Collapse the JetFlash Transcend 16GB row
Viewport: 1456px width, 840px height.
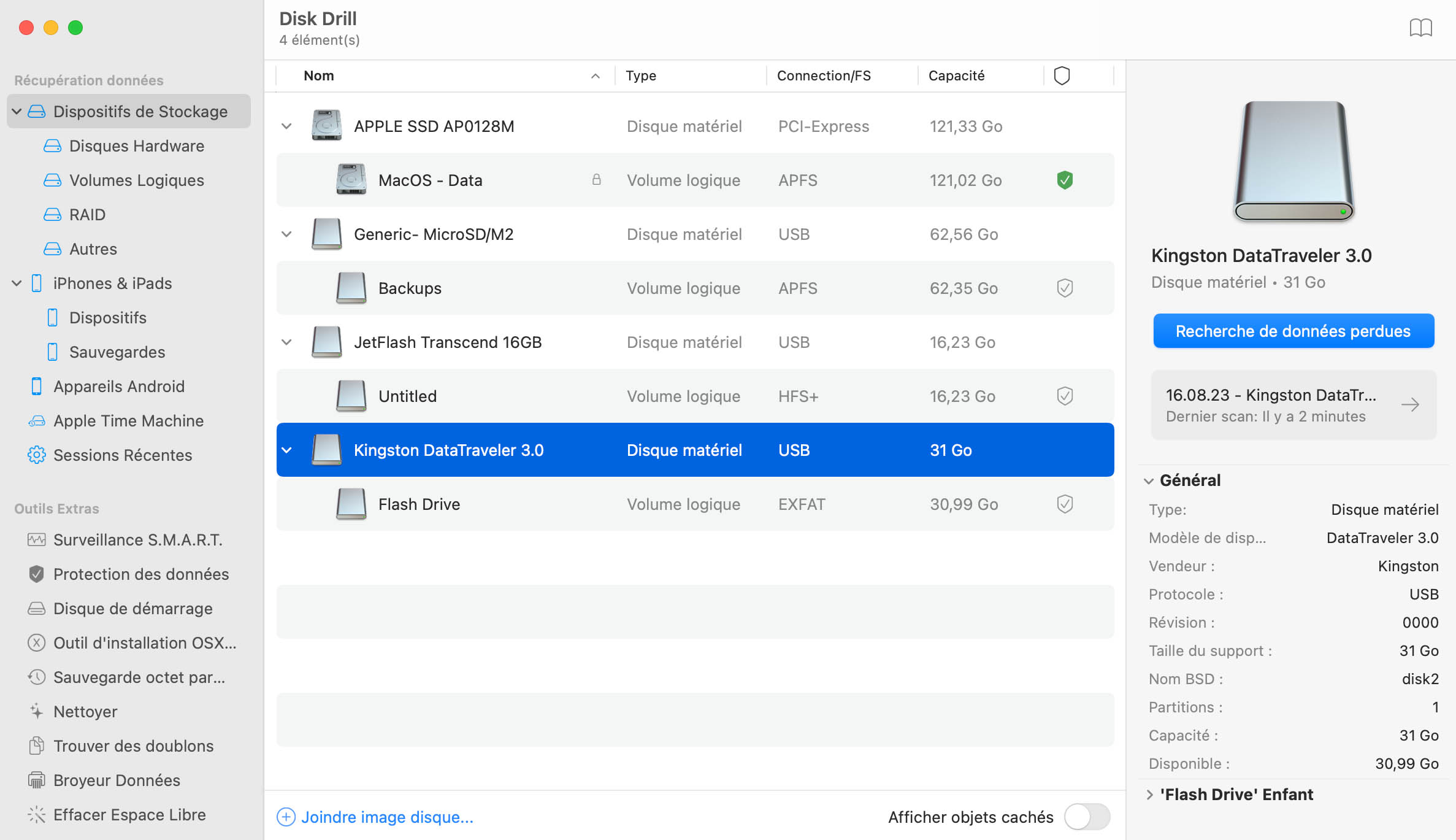[288, 342]
